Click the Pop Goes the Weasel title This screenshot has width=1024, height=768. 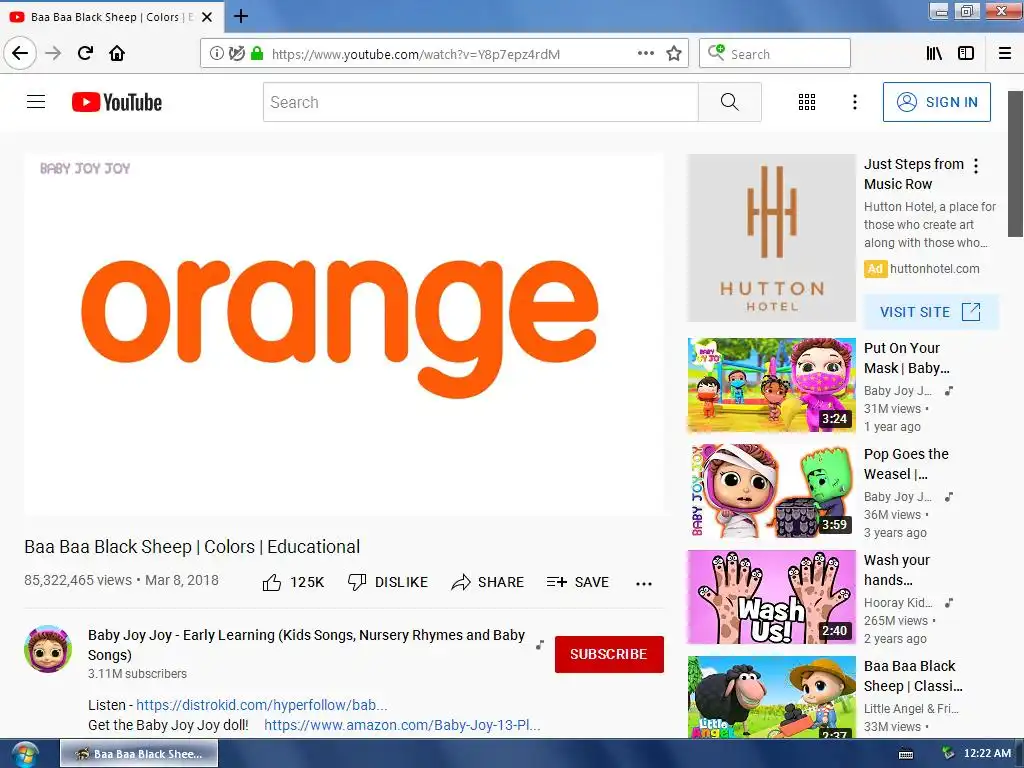[906, 464]
